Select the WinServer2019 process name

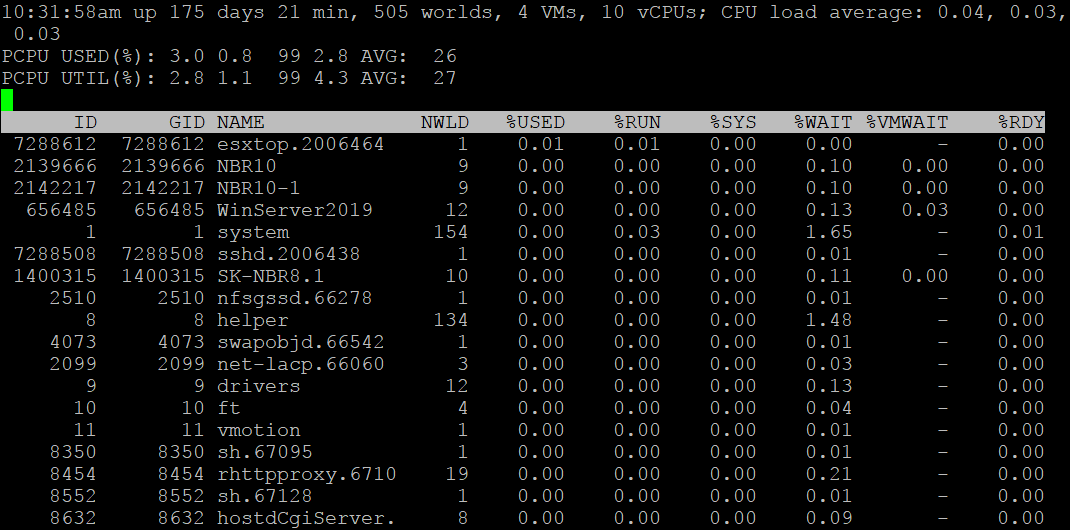(294, 210)
